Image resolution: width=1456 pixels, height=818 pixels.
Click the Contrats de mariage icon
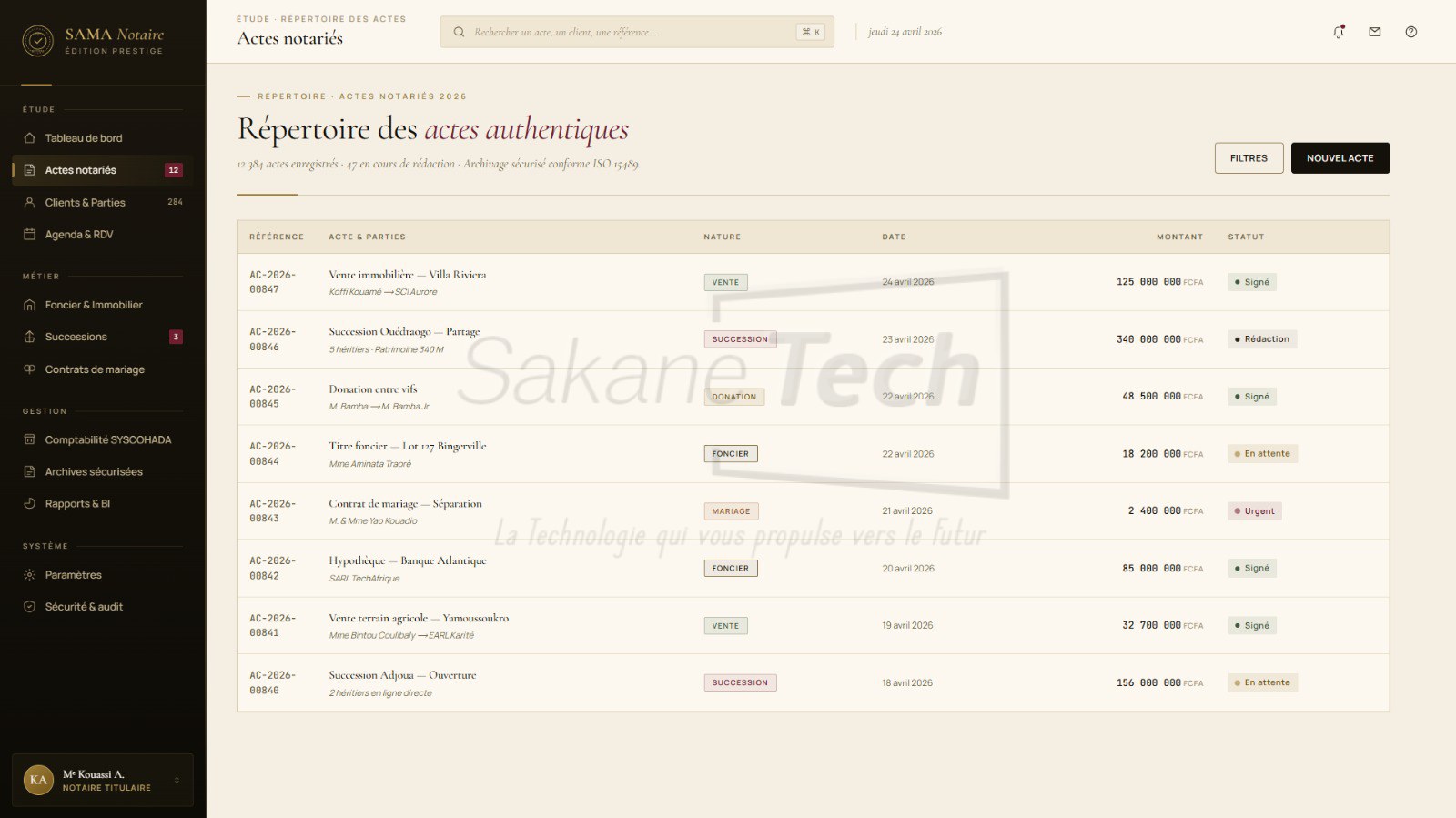pos(29,369)
